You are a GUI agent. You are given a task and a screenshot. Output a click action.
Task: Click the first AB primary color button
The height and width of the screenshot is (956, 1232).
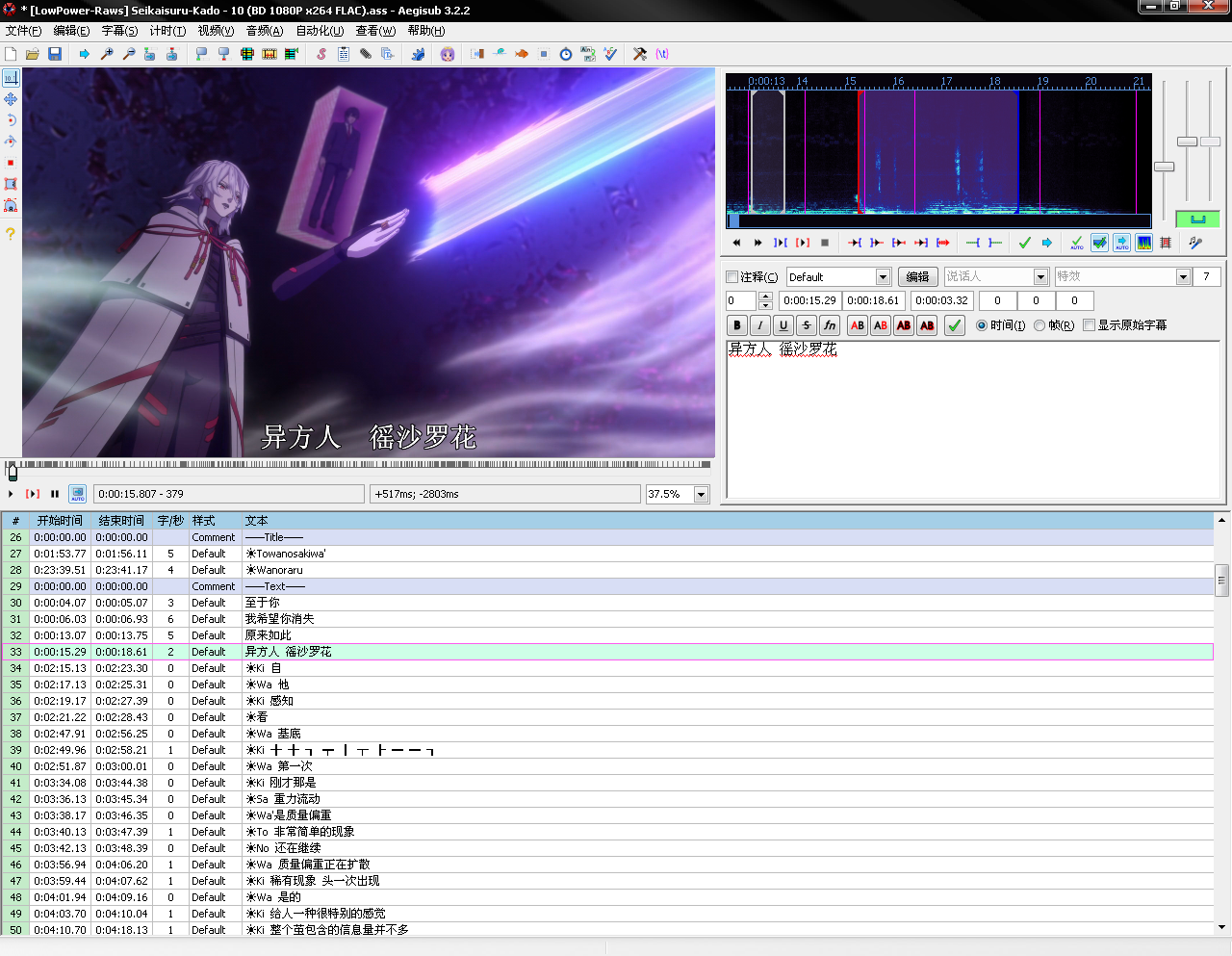tap(858, 325)
